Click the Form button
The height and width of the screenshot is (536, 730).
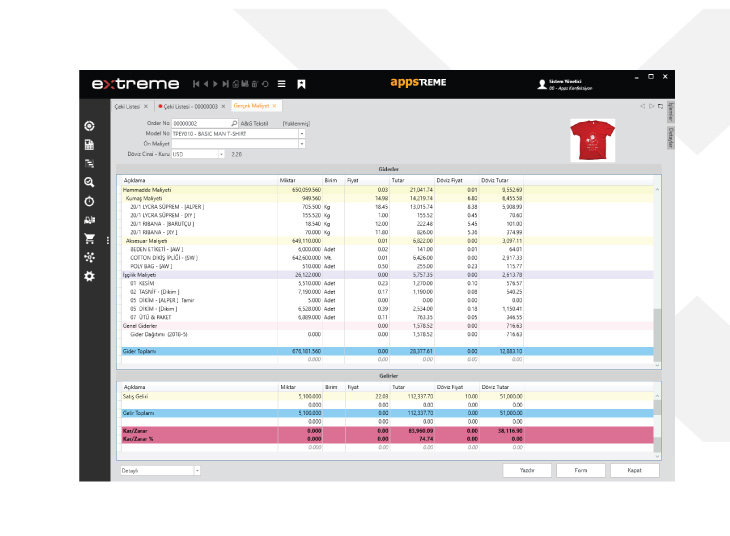pos(581,470)
